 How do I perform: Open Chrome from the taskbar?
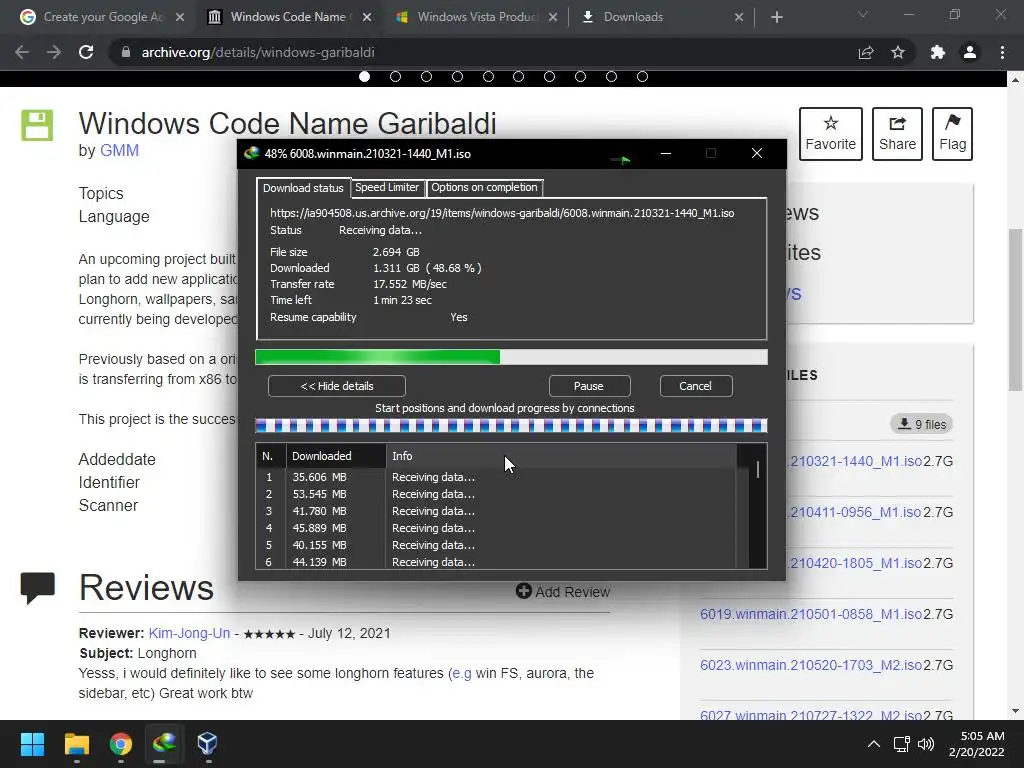point(121,744)
